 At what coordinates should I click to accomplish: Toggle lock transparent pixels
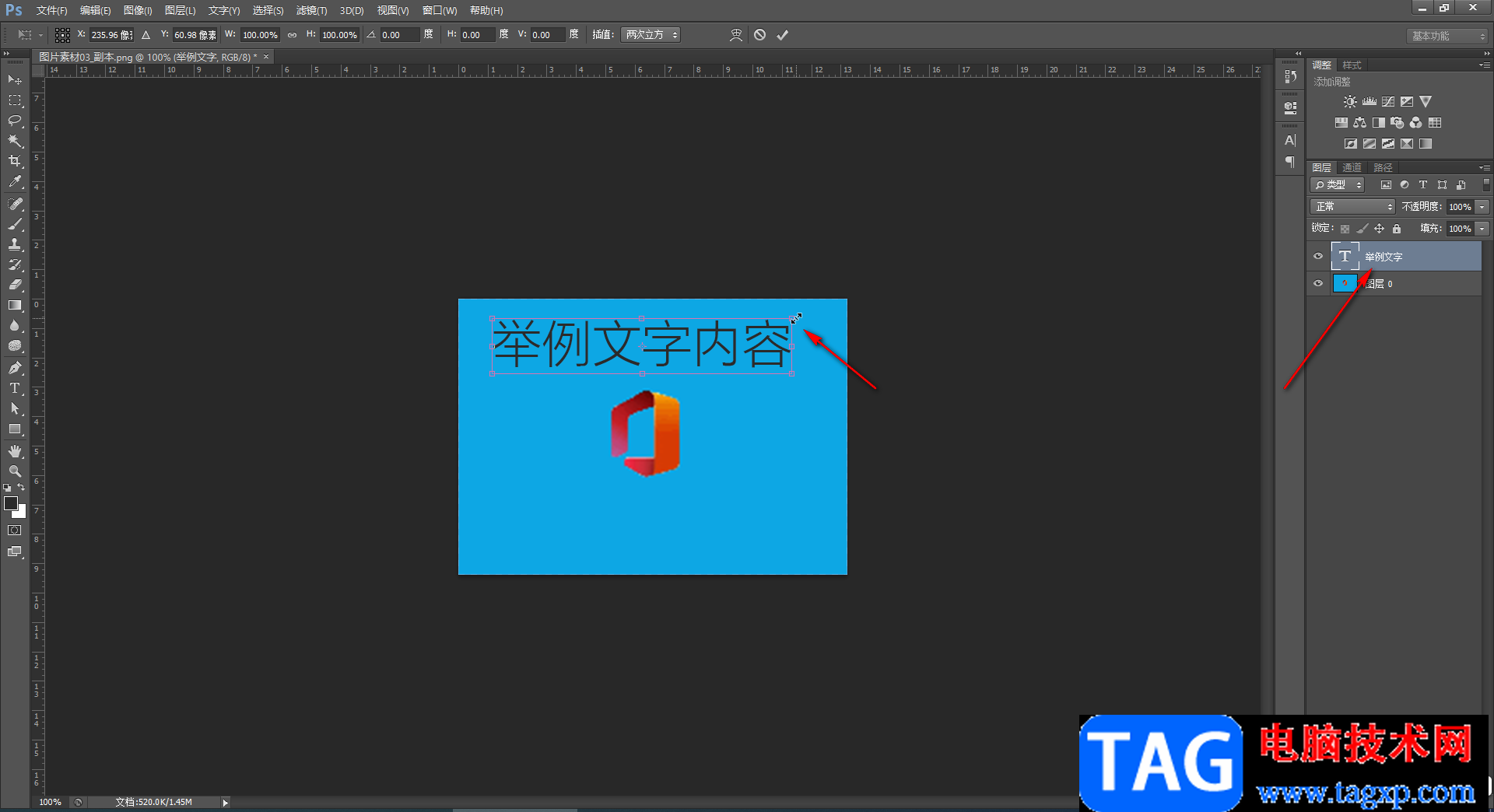1345,229
